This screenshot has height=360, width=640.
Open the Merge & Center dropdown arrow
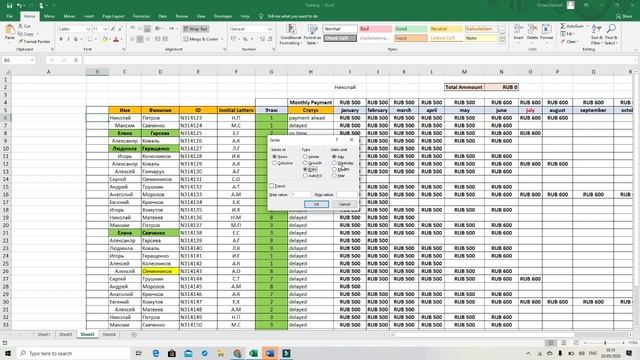point(222,39)
